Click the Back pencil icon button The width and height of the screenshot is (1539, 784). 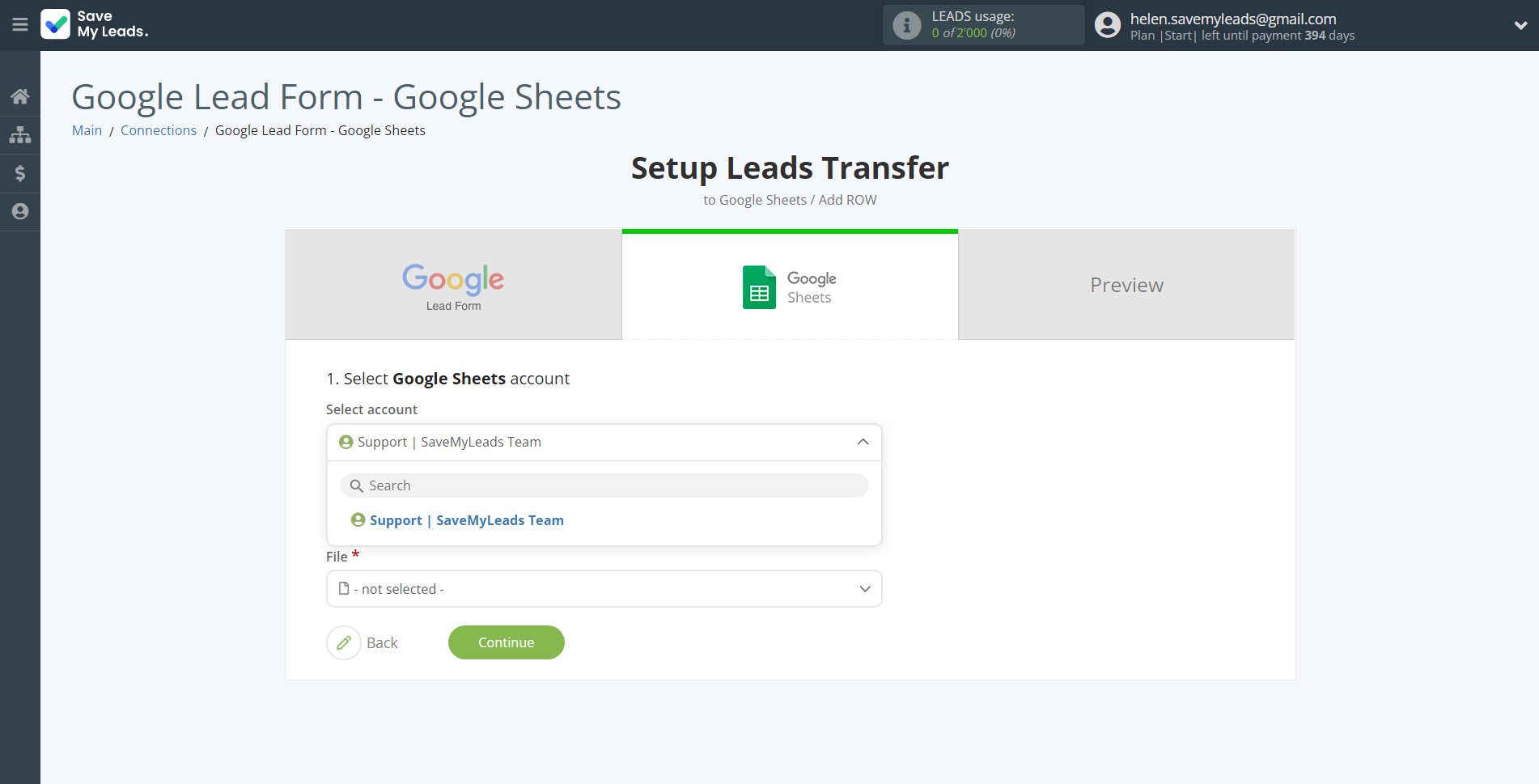pyautogui.click(x=344, y=642)
